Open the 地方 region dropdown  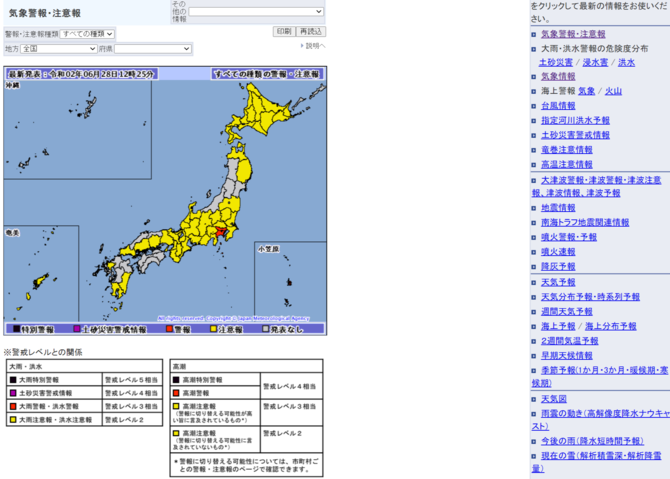[59, 48]
